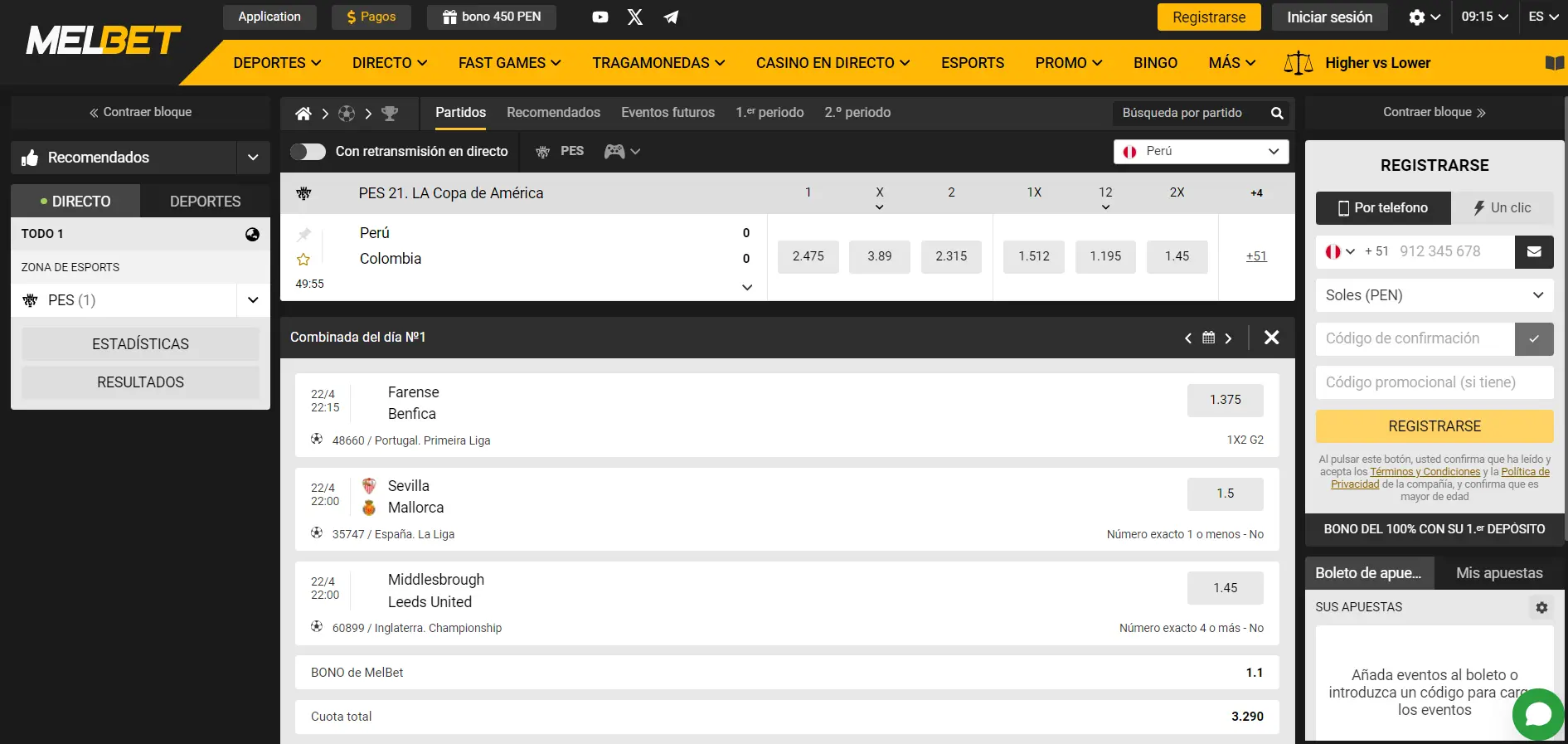Screen dimensions: 1568x744
Task: Switch to the Eventos futuros tab
Action: pyautogui.click(x=667, y=113)
